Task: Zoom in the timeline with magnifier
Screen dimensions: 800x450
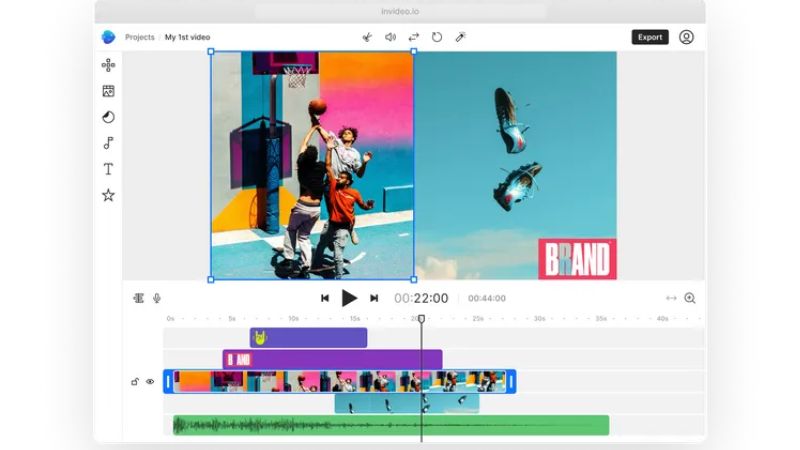Action: coord(689,298)
